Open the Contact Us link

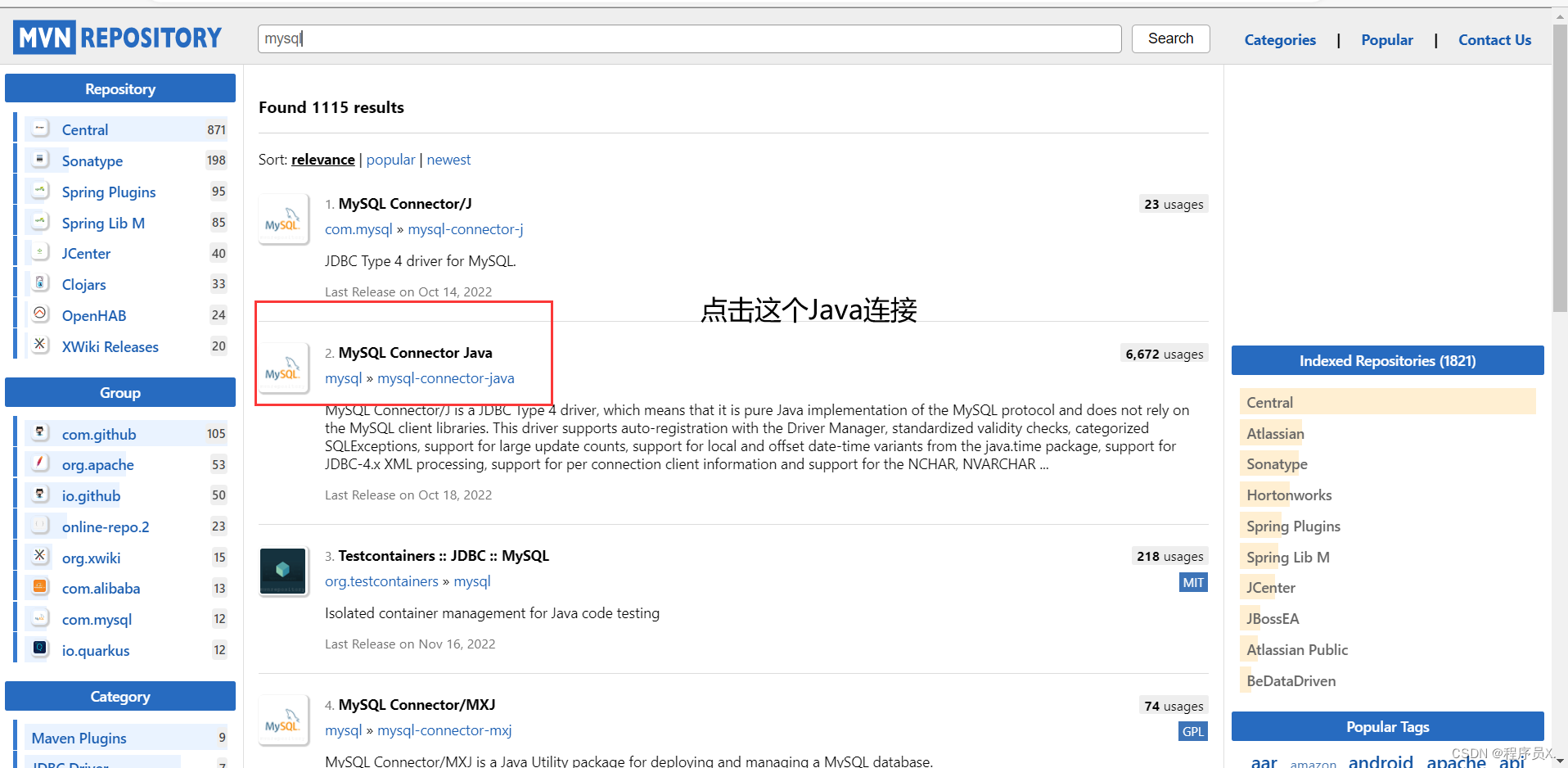pyautogui.click(x=1494, y=40)
